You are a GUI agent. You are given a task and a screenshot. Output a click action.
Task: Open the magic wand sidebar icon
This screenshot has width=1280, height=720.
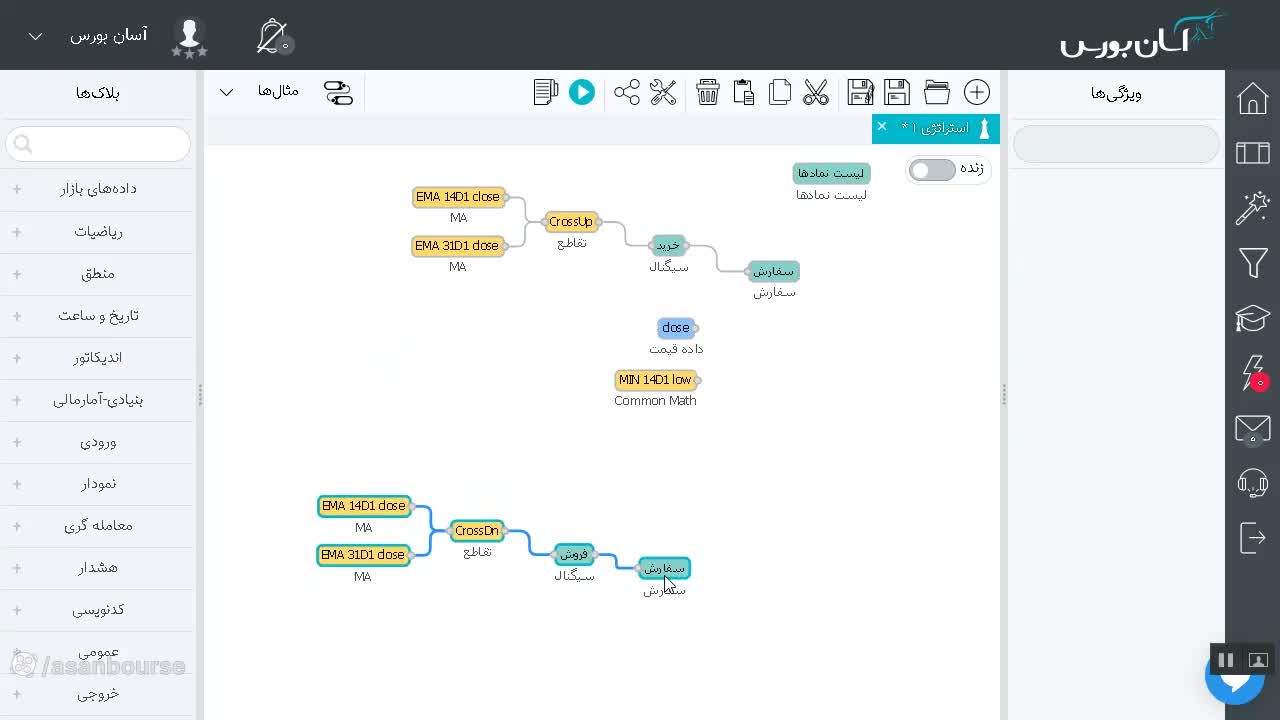coord(1253,208)
